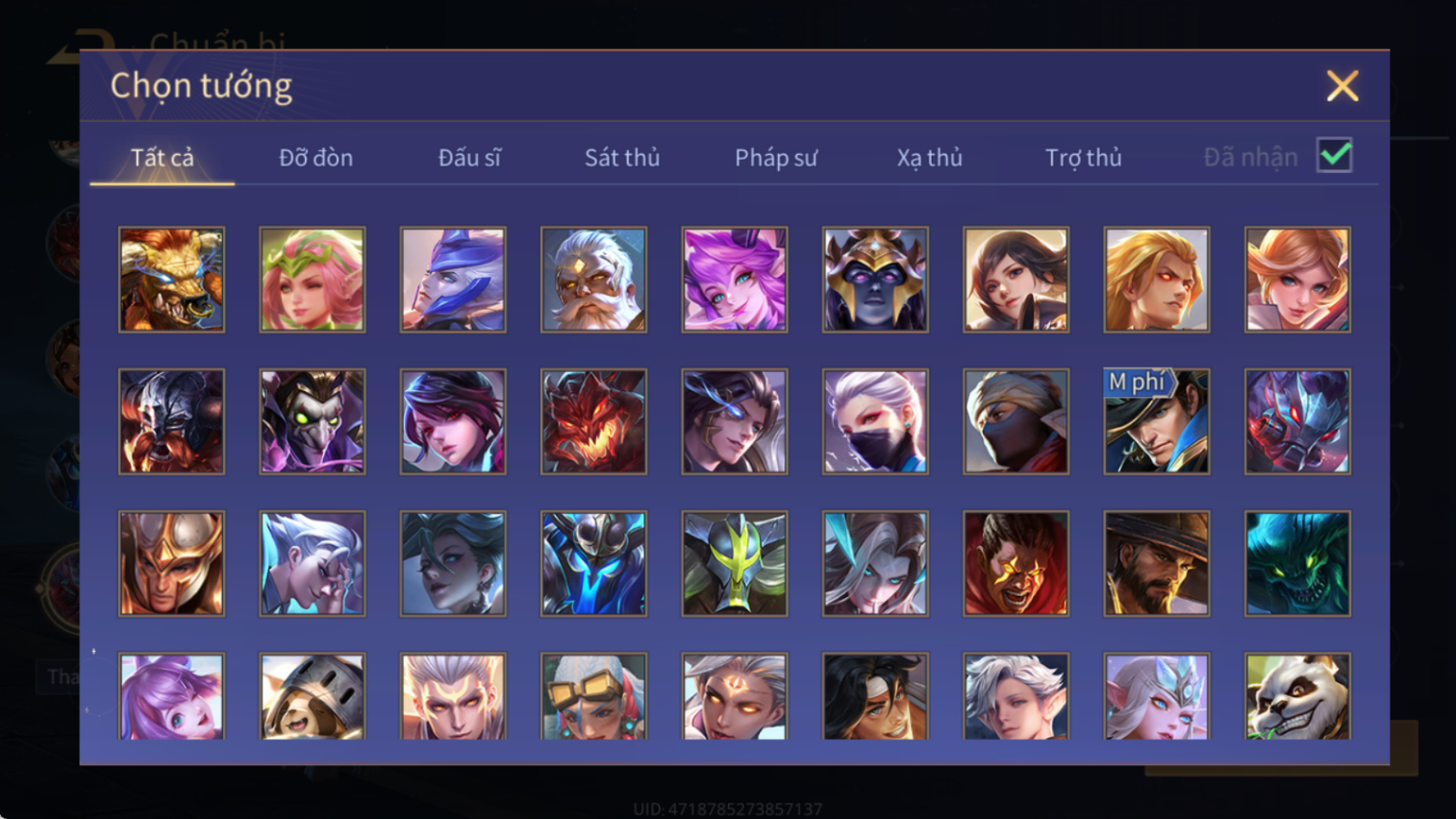
Task: Open the Đấu sĩ tab
Action: tap(469, 158)
